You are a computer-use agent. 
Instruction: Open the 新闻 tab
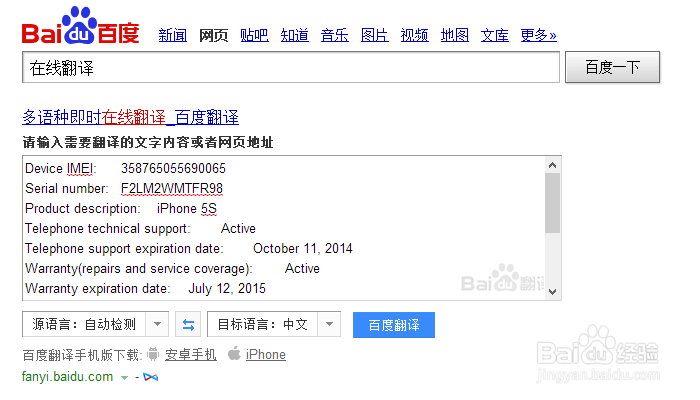(173, 35)
